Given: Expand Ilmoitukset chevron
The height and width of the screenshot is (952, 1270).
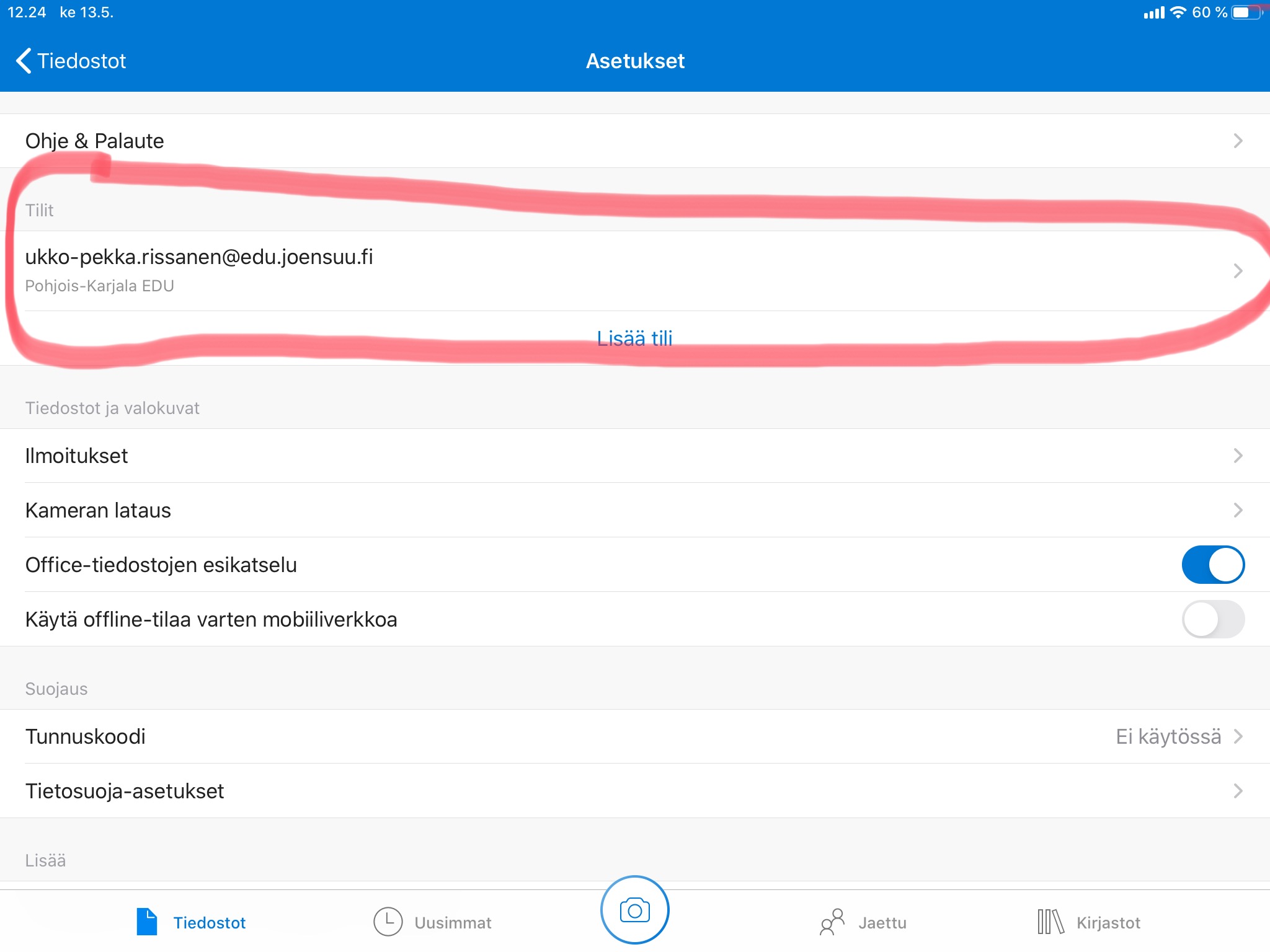Looking at the screenshot, I should point(1238,456).
